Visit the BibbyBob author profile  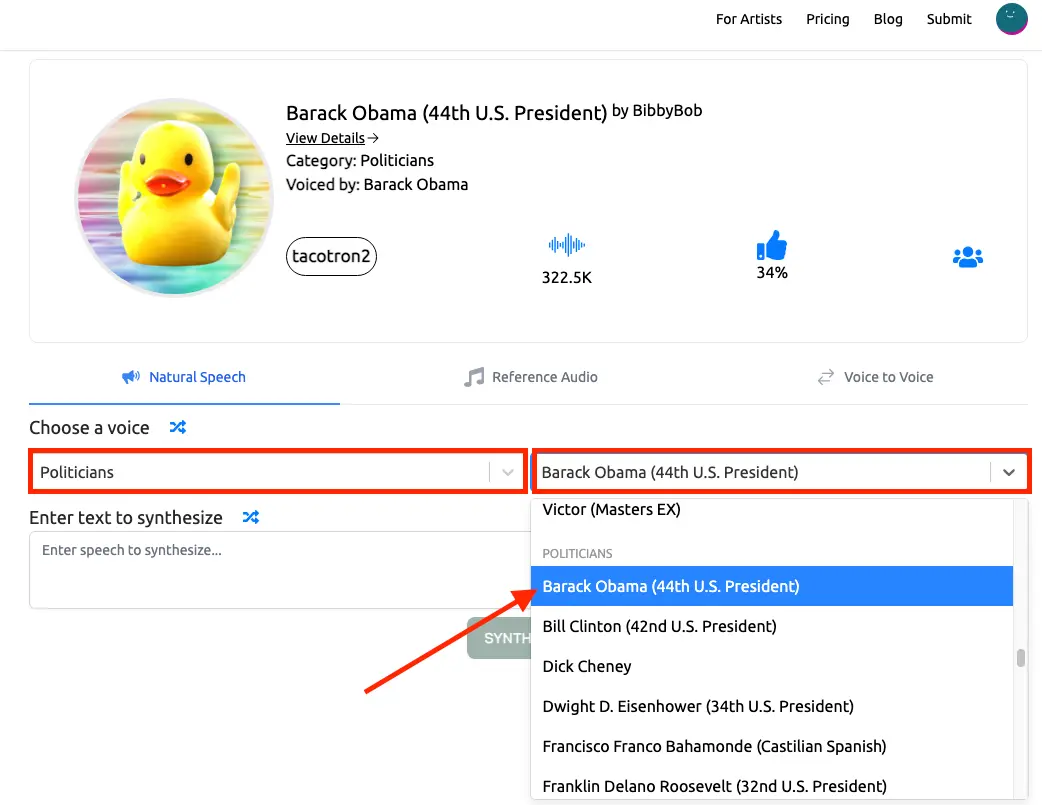click(667, 110)
